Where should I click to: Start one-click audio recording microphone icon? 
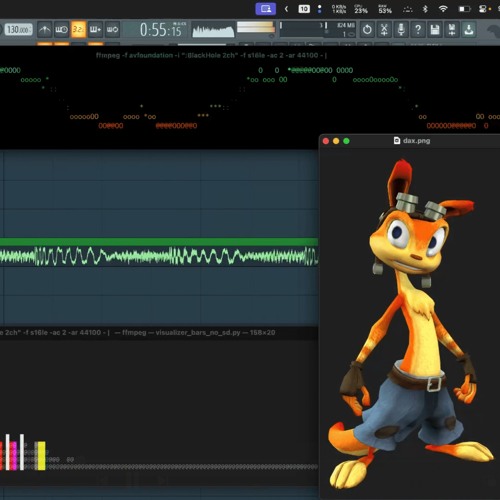401,30
